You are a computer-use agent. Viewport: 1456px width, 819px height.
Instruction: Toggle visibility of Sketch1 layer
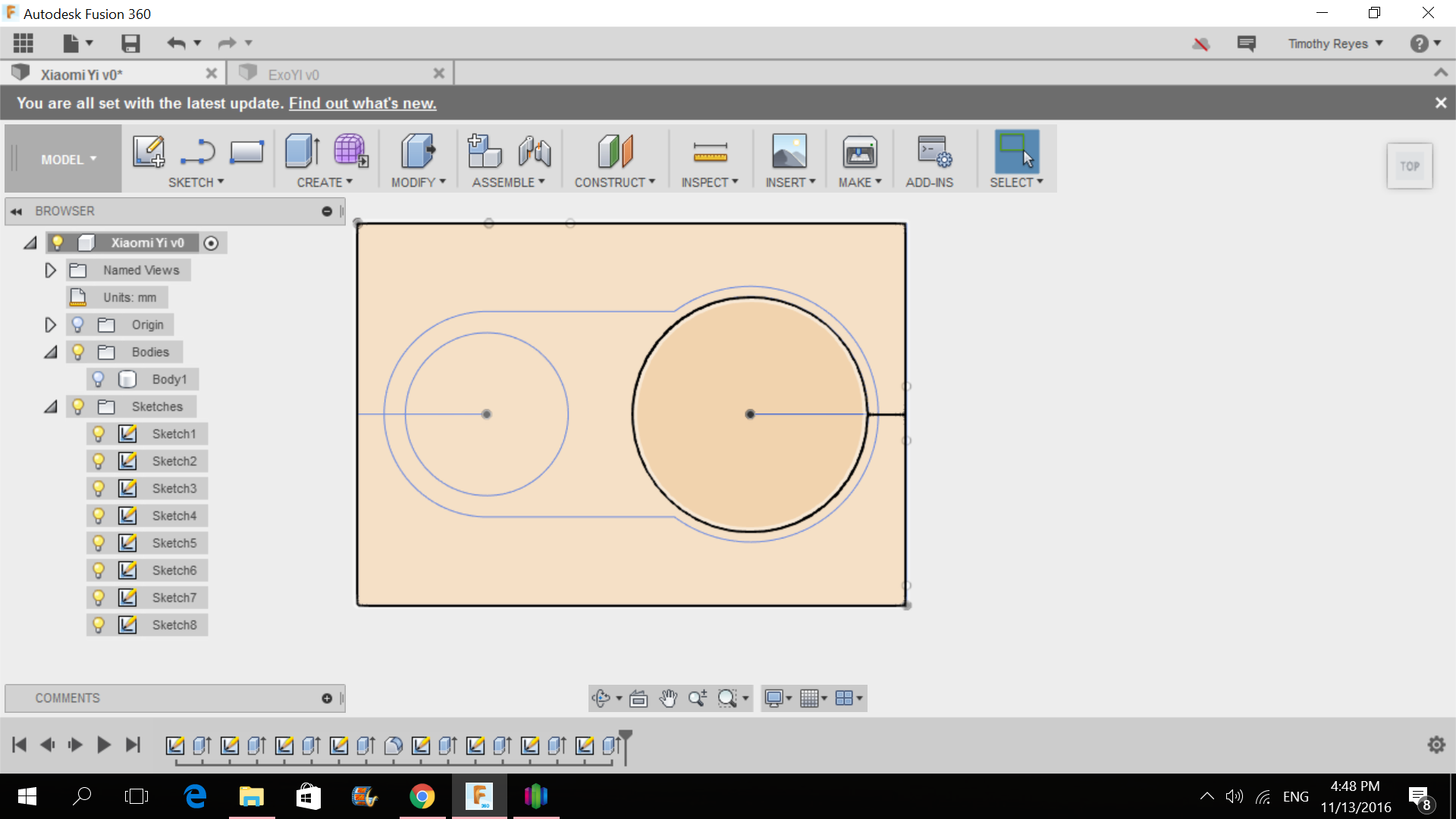tap(98, 433)
